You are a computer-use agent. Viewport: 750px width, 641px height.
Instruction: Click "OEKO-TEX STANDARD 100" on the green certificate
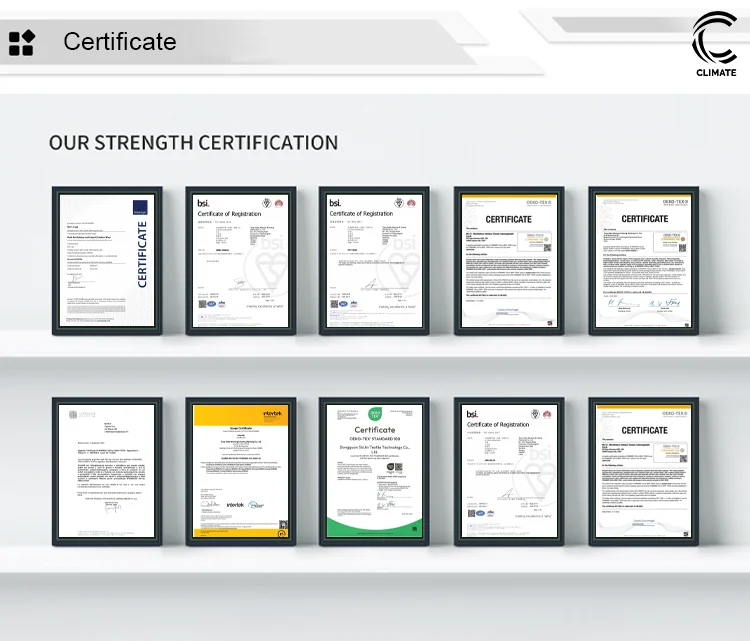point(375,439)
